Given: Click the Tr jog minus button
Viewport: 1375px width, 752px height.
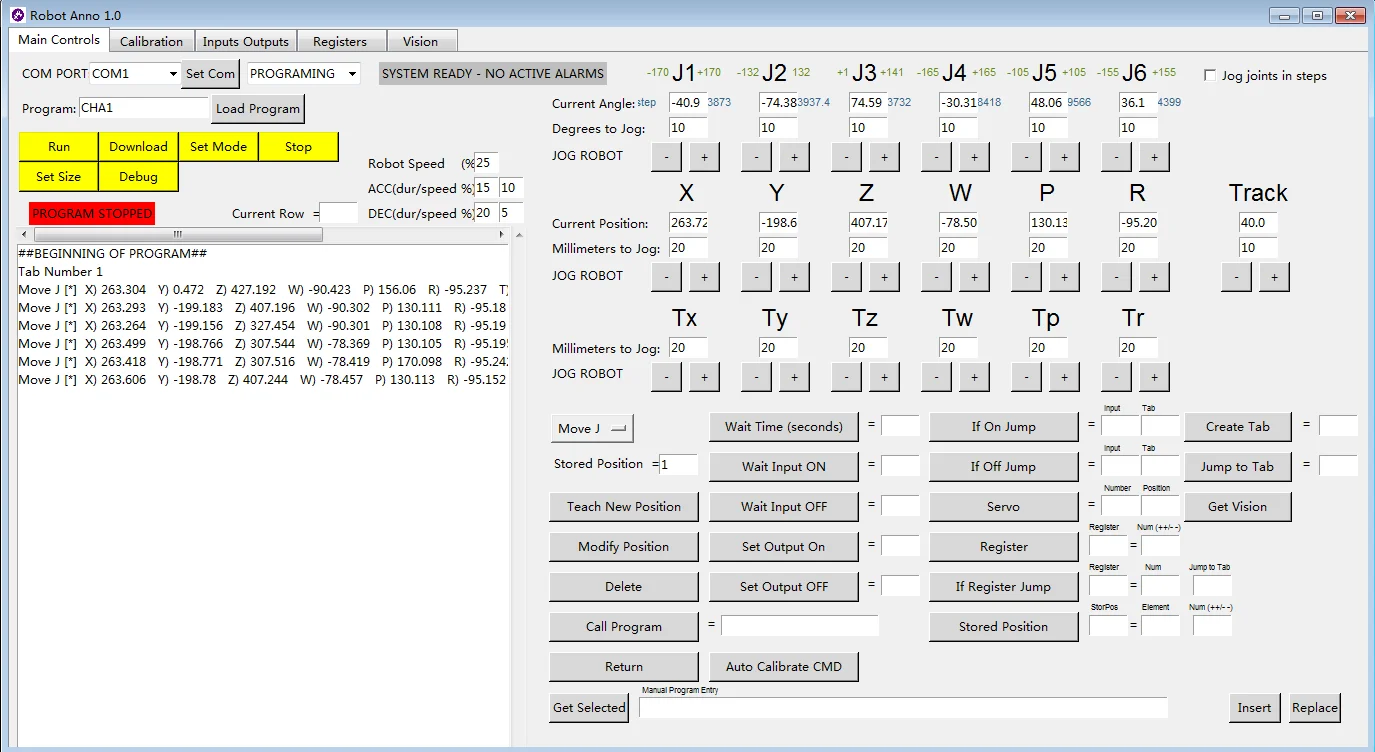Looking at the screenshot, I should point(1116,377).
